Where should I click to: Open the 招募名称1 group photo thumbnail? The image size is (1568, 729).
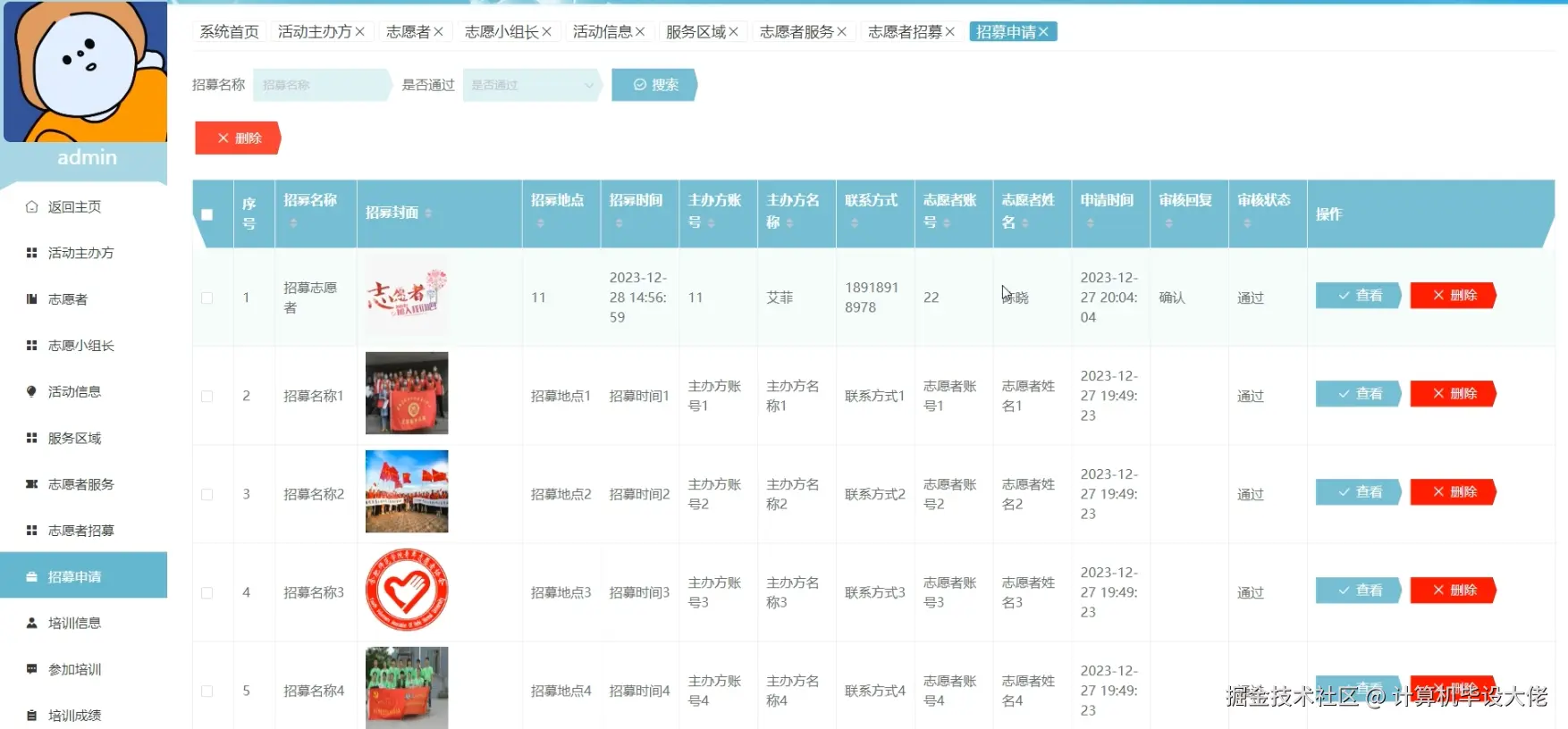tap(407, 393)
